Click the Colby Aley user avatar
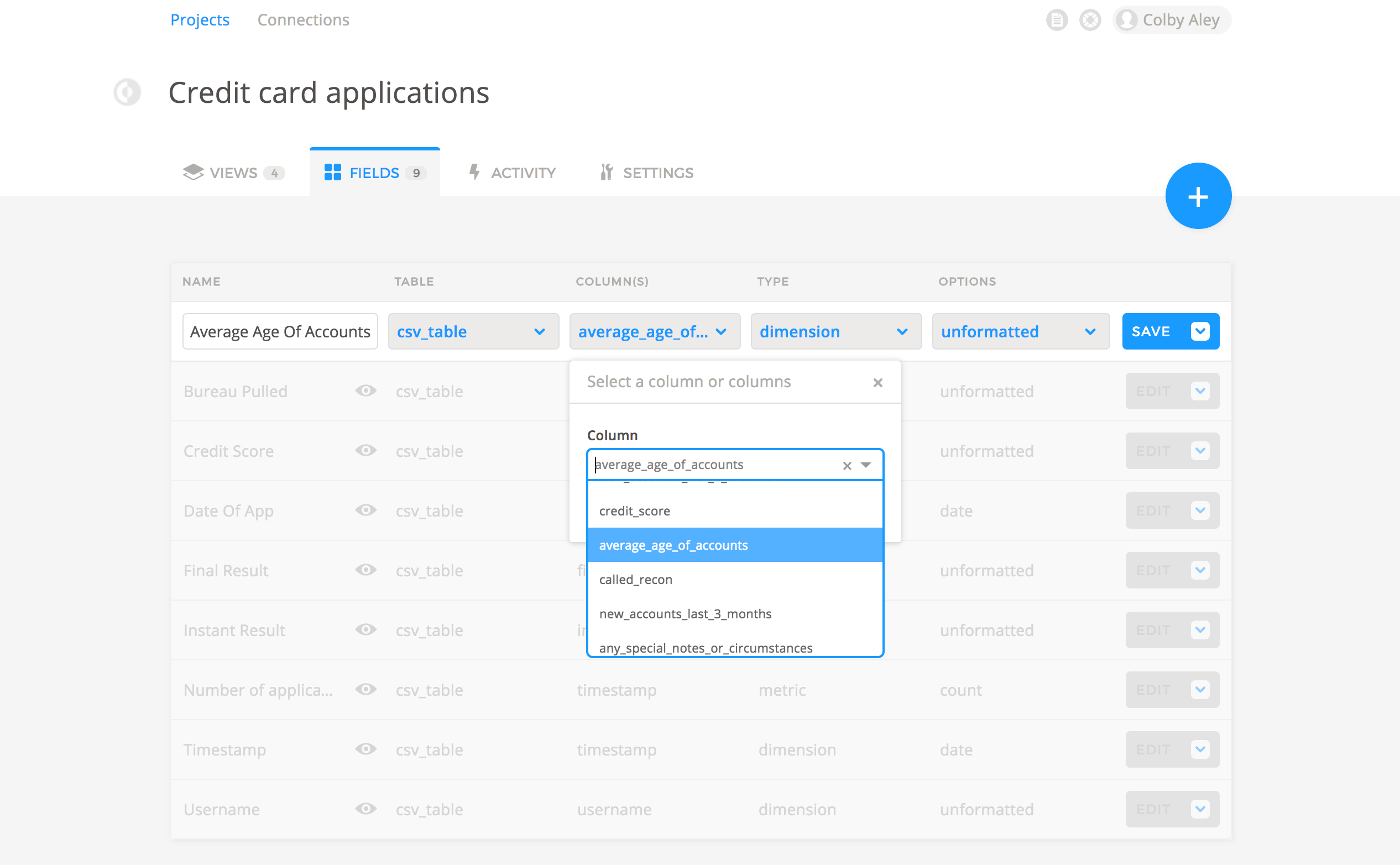The width and height of the screenshot is (1400, 865). tap(1127, 20)
